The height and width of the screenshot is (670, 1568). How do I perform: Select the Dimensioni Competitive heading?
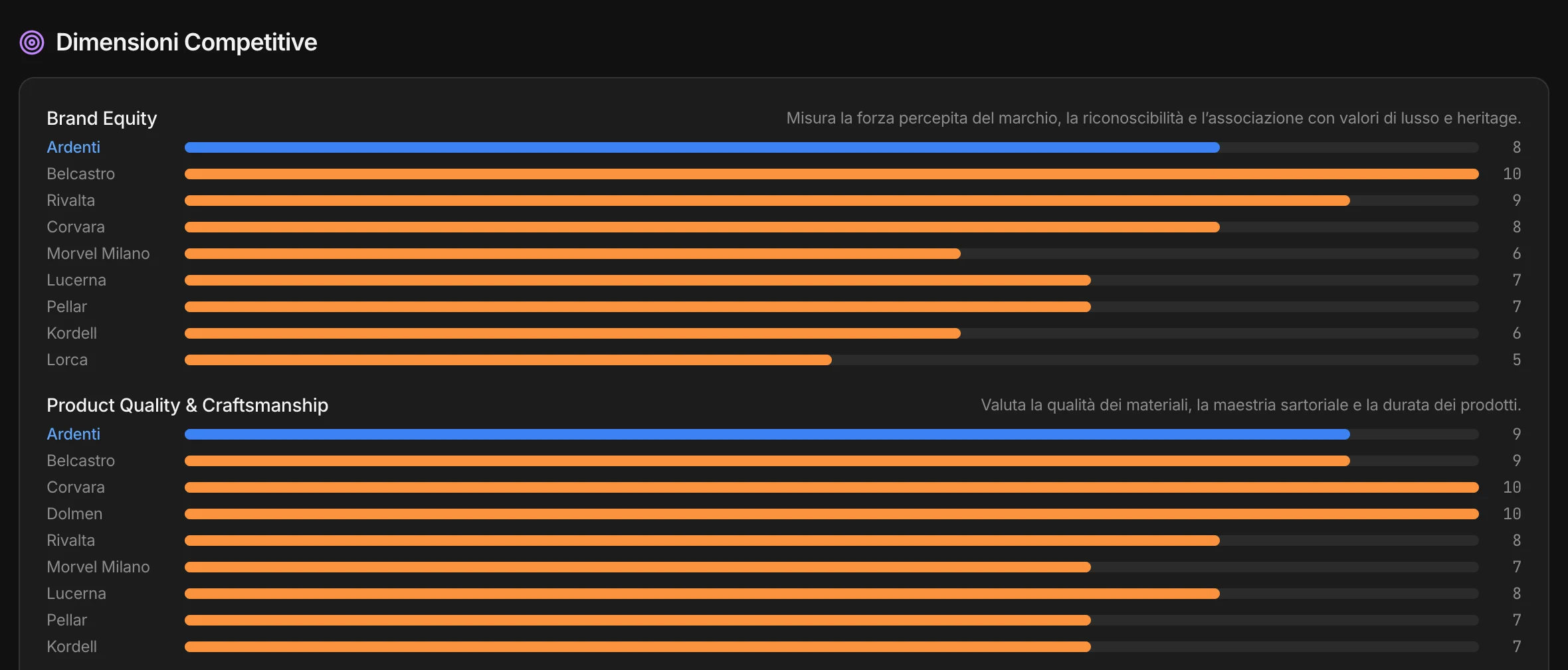187,42
